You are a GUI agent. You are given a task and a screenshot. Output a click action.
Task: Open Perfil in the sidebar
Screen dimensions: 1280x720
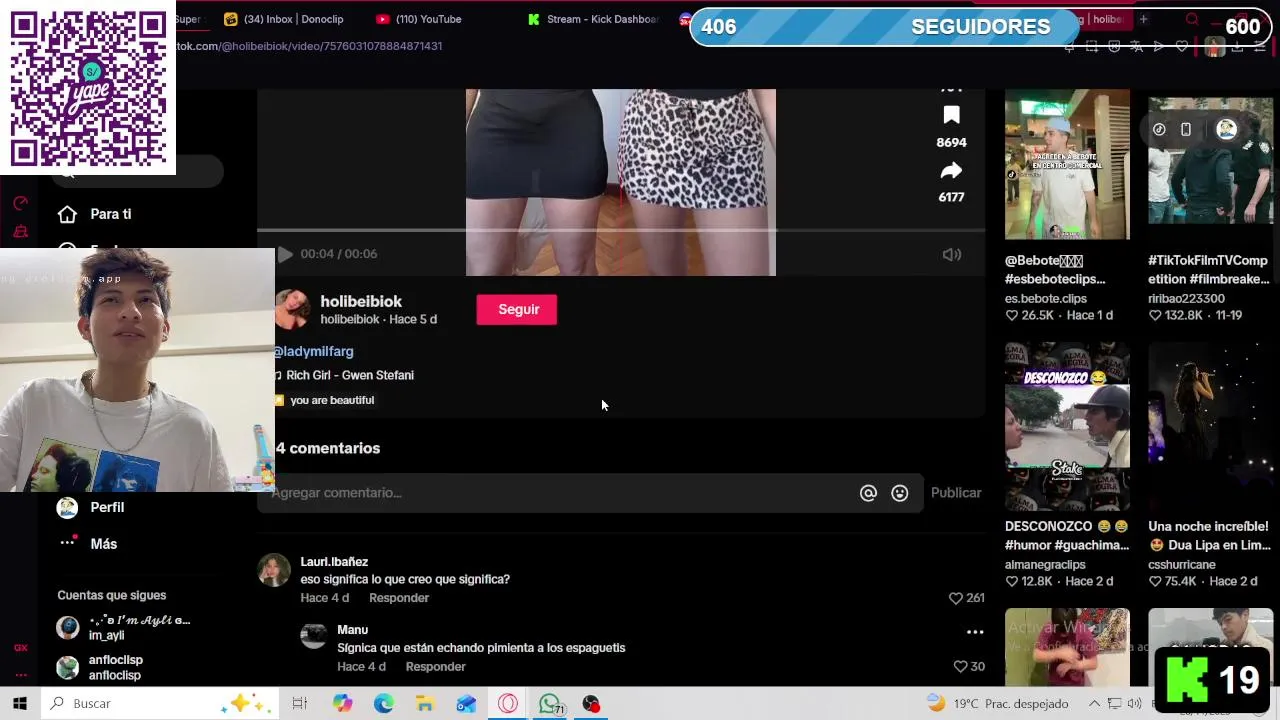tap(107, 507)
